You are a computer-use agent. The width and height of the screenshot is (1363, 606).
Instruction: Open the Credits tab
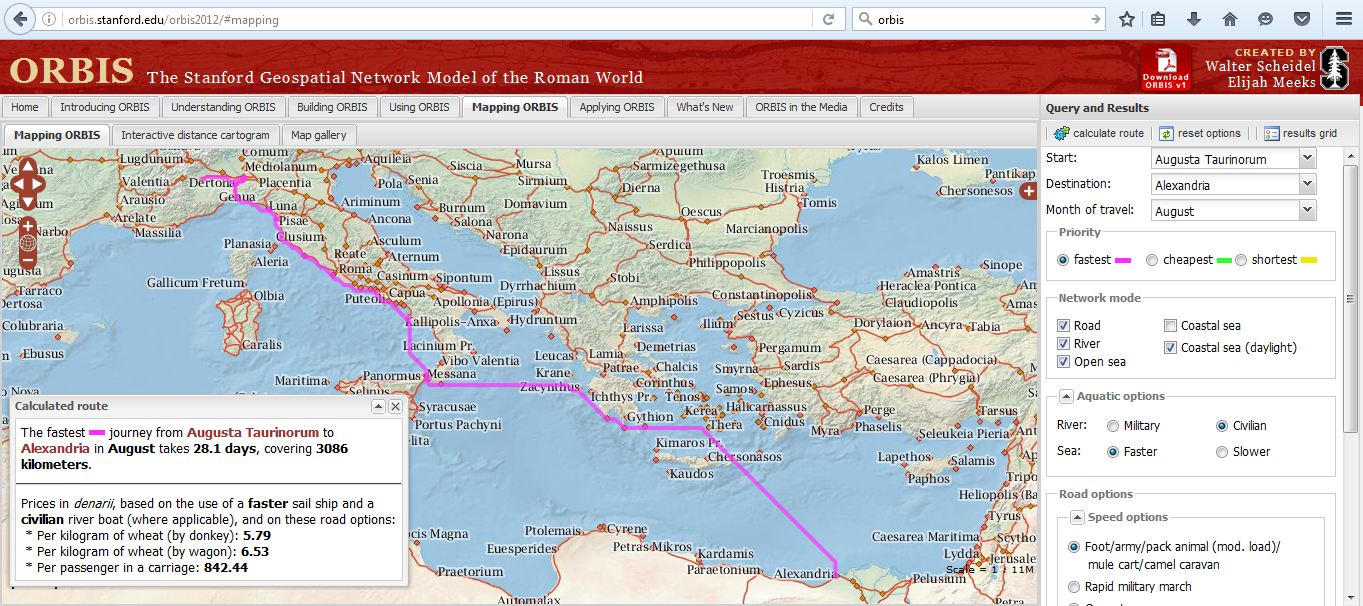886,107
